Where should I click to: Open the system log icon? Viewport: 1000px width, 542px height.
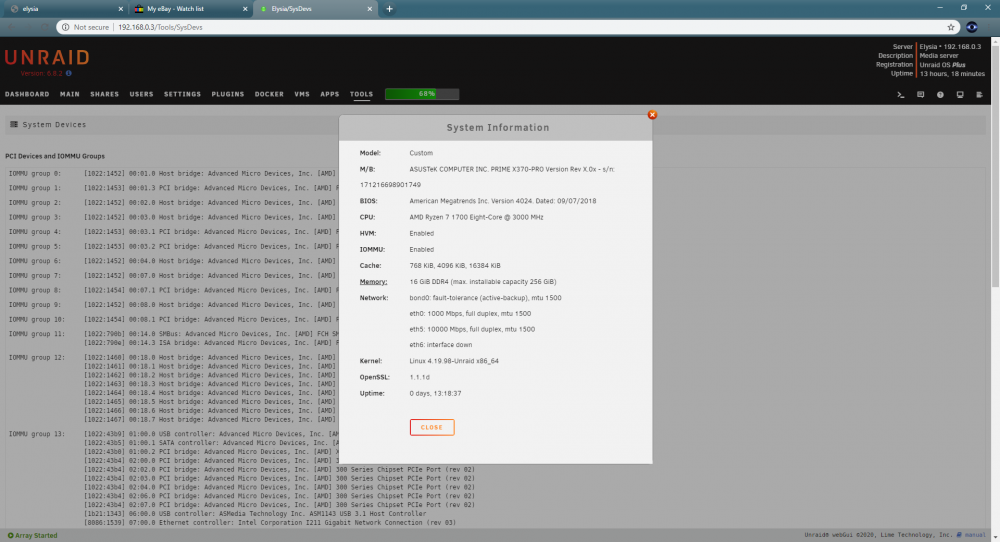(980, 94)
